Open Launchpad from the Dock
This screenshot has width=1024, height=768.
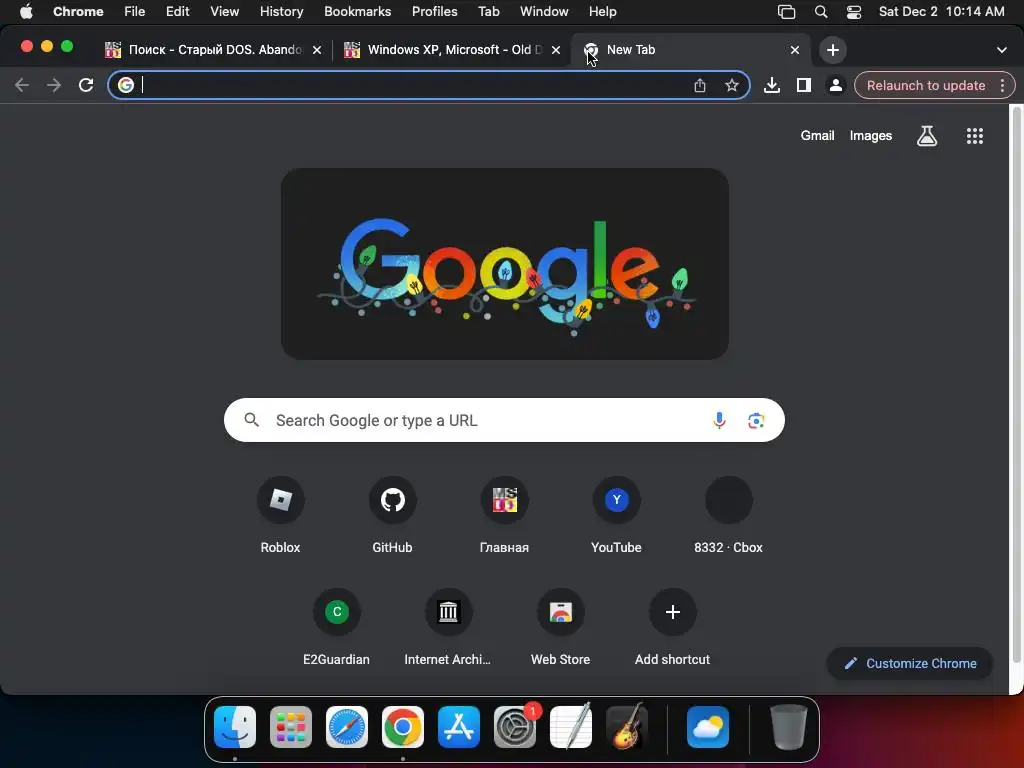[291, 727]
